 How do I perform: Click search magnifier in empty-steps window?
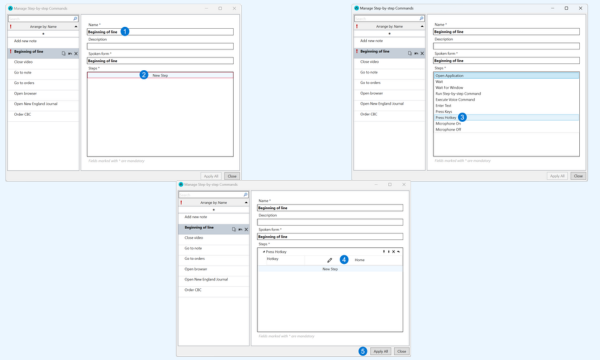pos(75,18)
